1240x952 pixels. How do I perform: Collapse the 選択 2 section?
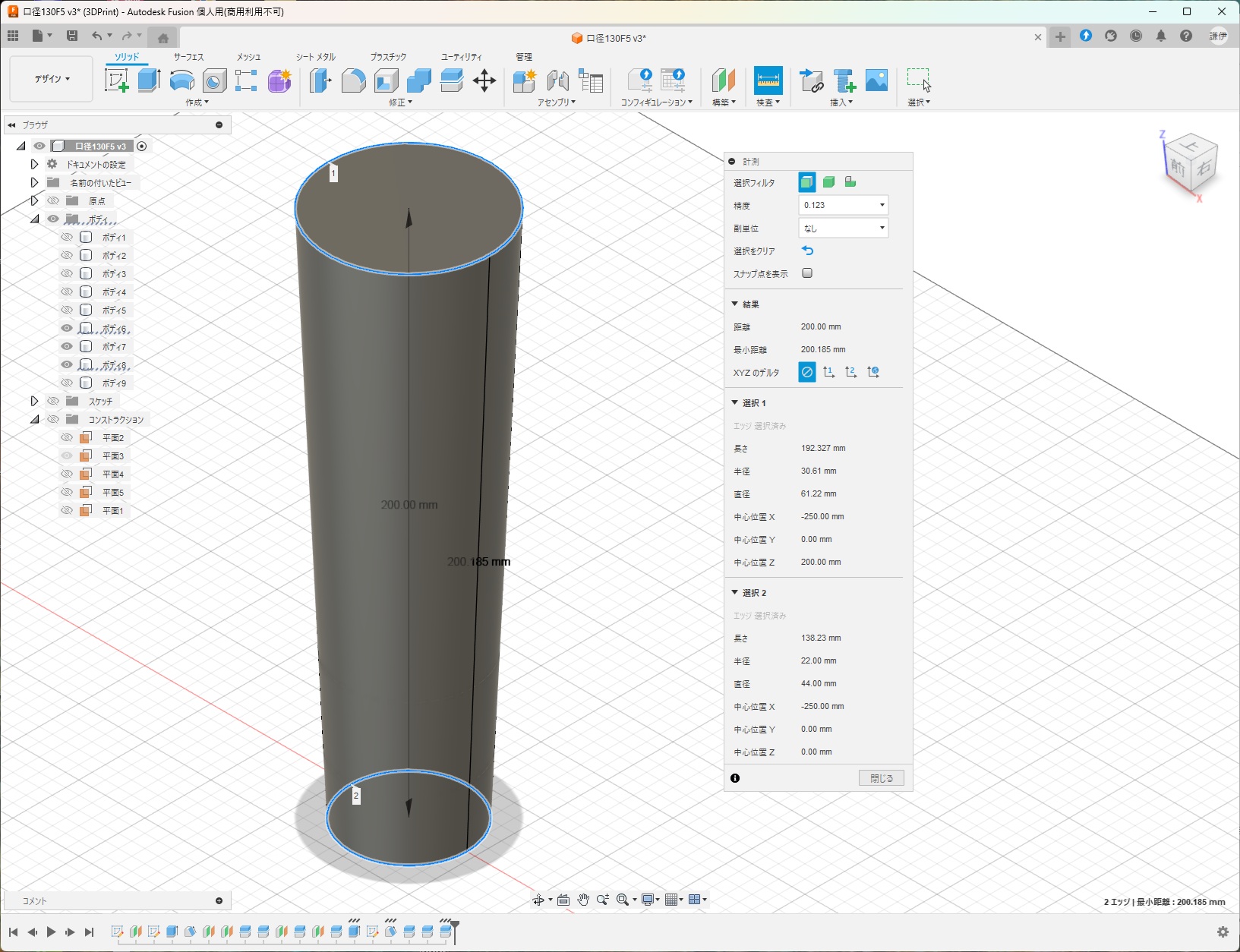[x=734, y=592]
